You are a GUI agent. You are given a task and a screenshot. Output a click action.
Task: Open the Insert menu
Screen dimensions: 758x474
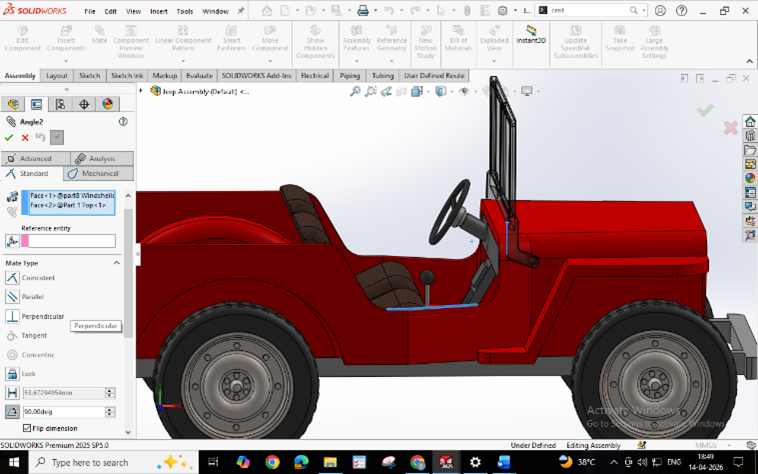pyautogui.click(x=159, y=11)
